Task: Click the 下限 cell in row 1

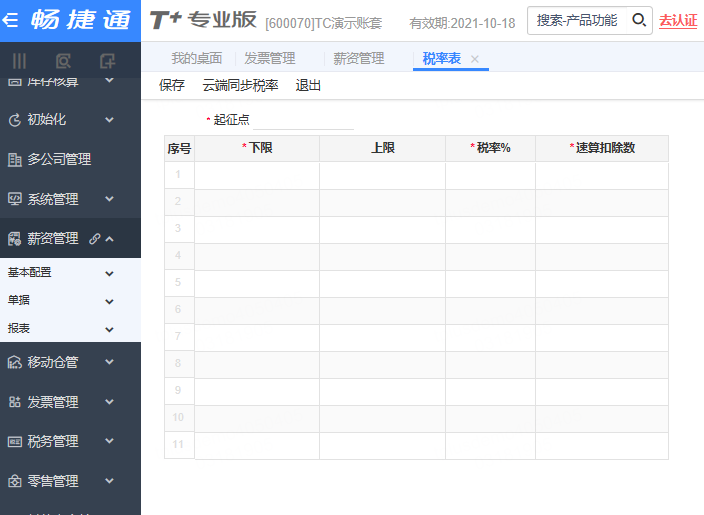Action: [257, 176]
